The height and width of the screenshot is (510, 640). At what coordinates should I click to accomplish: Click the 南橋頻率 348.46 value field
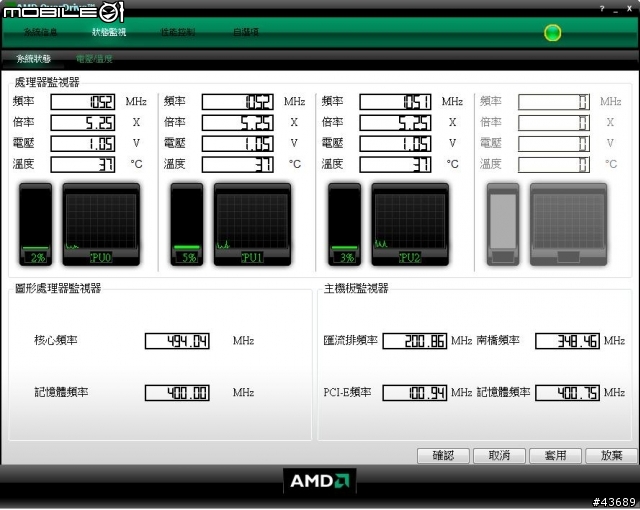[x=567, y=341]
